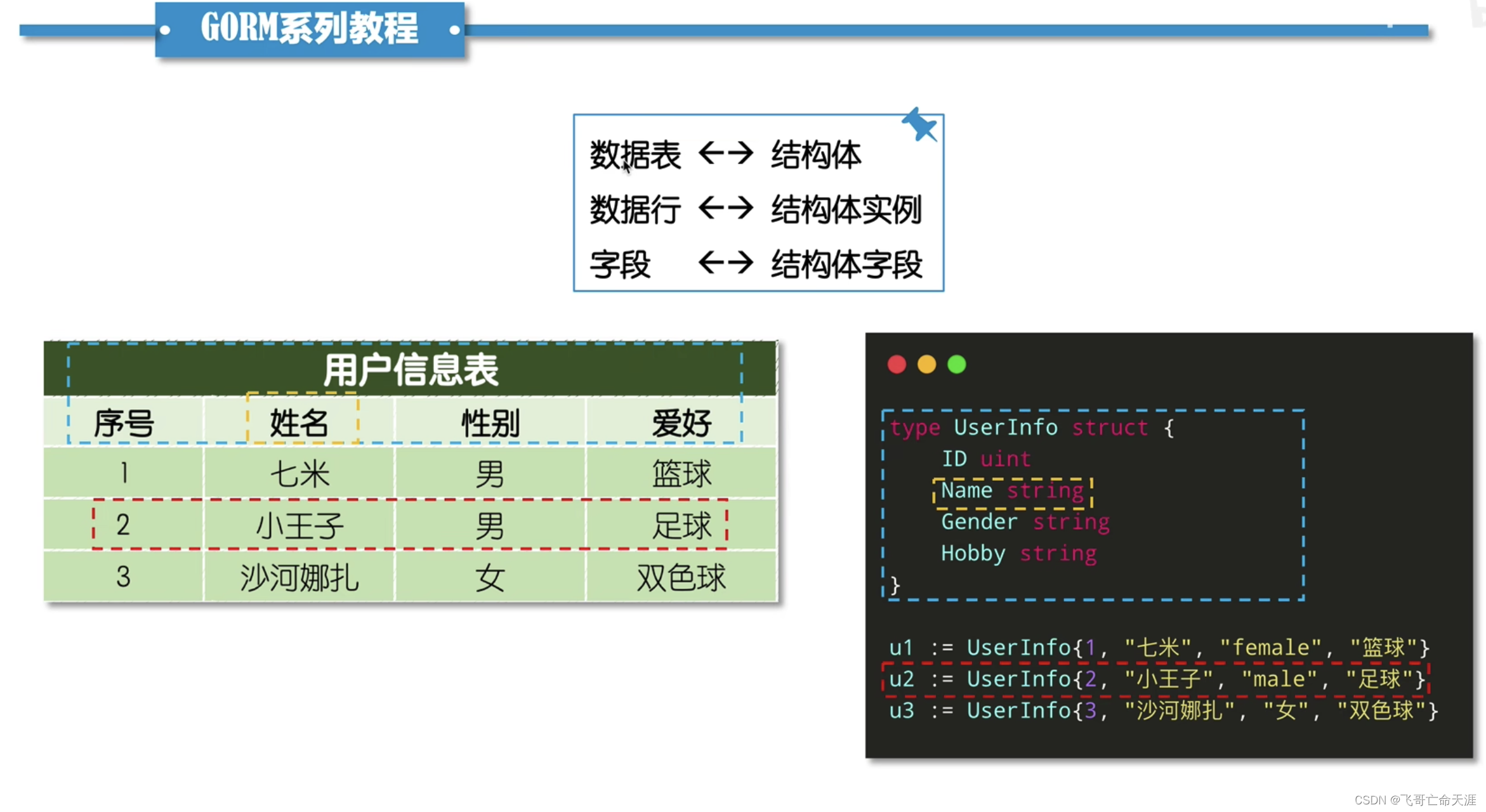Click the u2 := UserInfo code line
This screenshot has height=812, width=1486.
point(1157,679)
